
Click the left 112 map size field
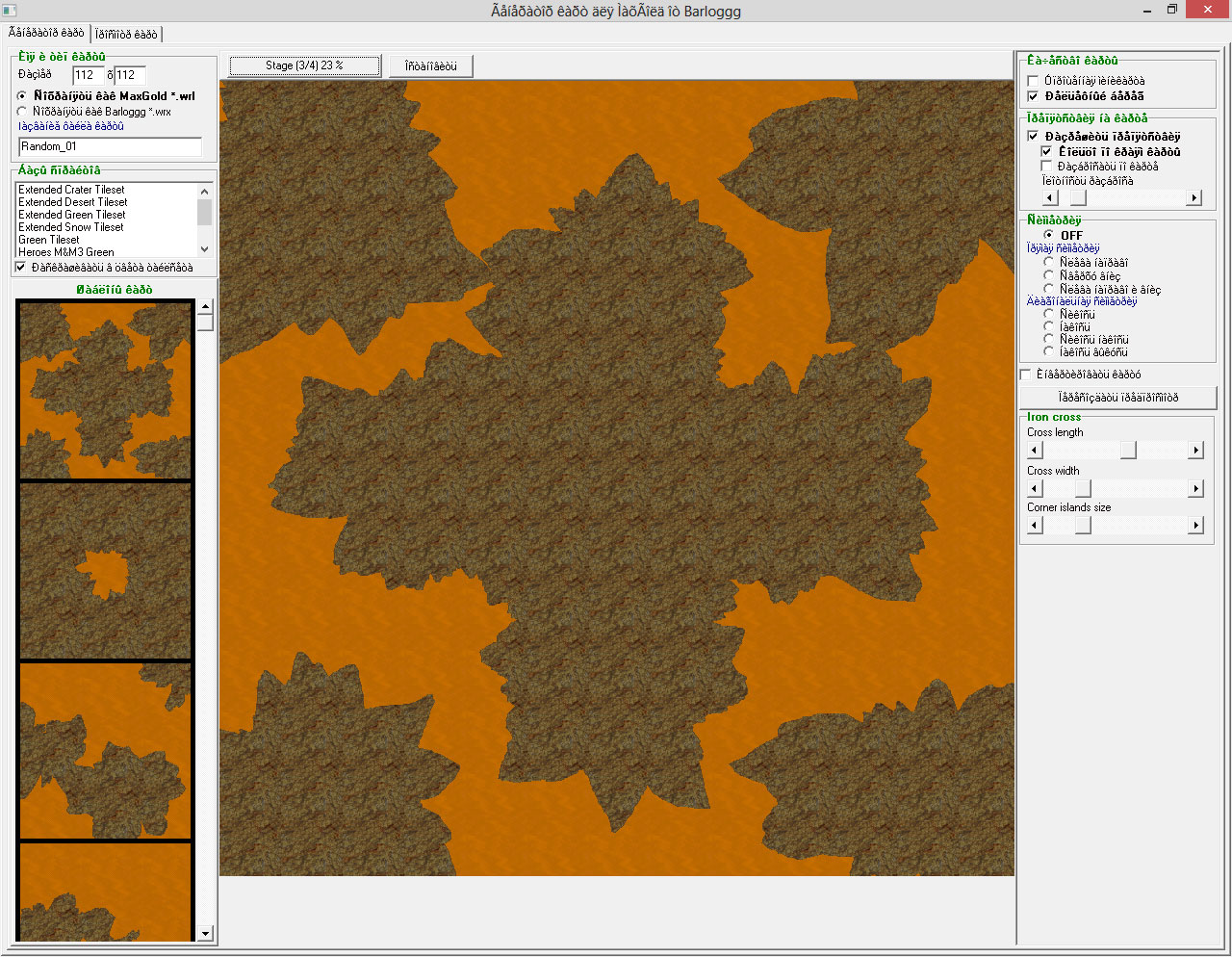tap(88, 75)
